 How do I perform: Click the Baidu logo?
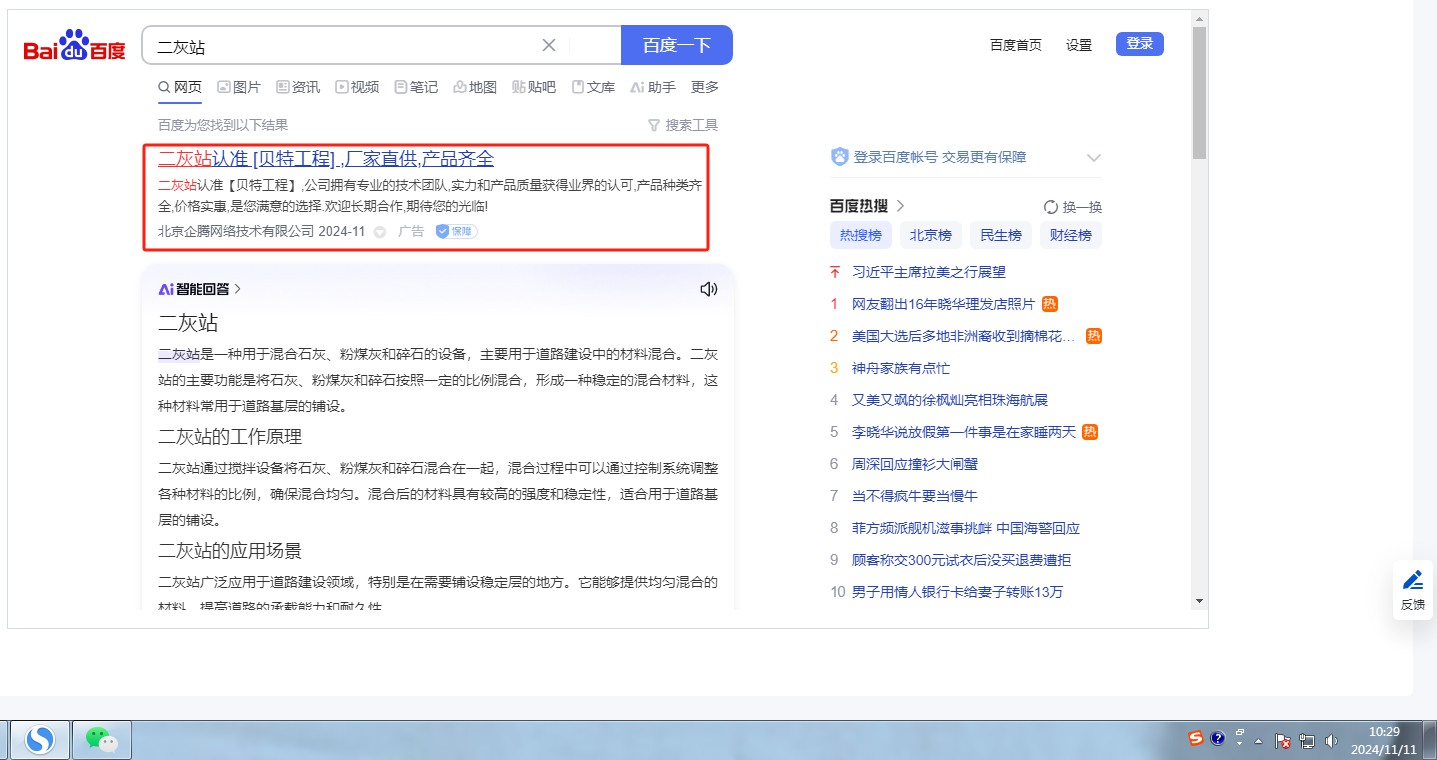[x=75, y=46]
